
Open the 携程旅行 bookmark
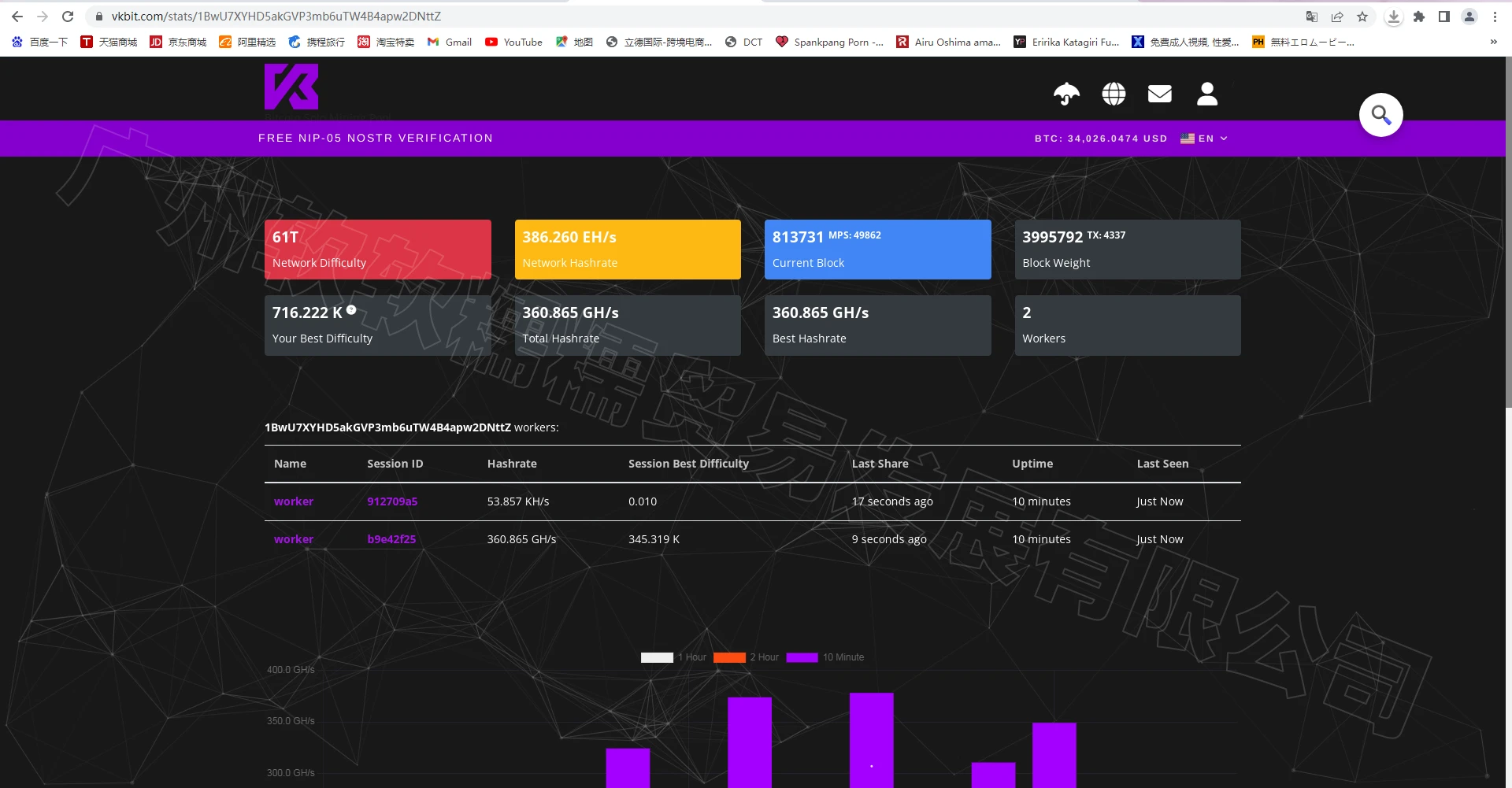coord(317,43)
